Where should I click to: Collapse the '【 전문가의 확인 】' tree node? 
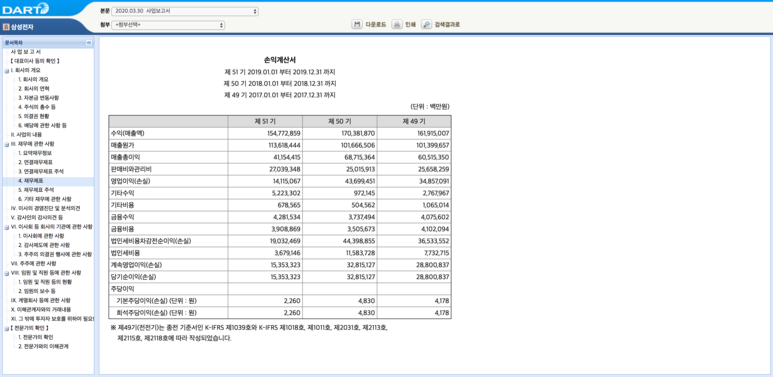6,328
